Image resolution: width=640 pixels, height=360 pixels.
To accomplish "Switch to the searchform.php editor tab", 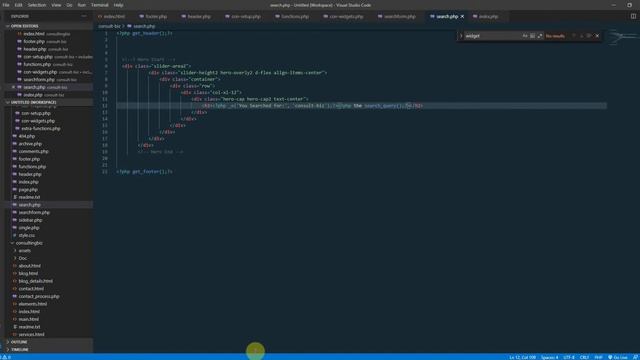I will pos(397,16).
